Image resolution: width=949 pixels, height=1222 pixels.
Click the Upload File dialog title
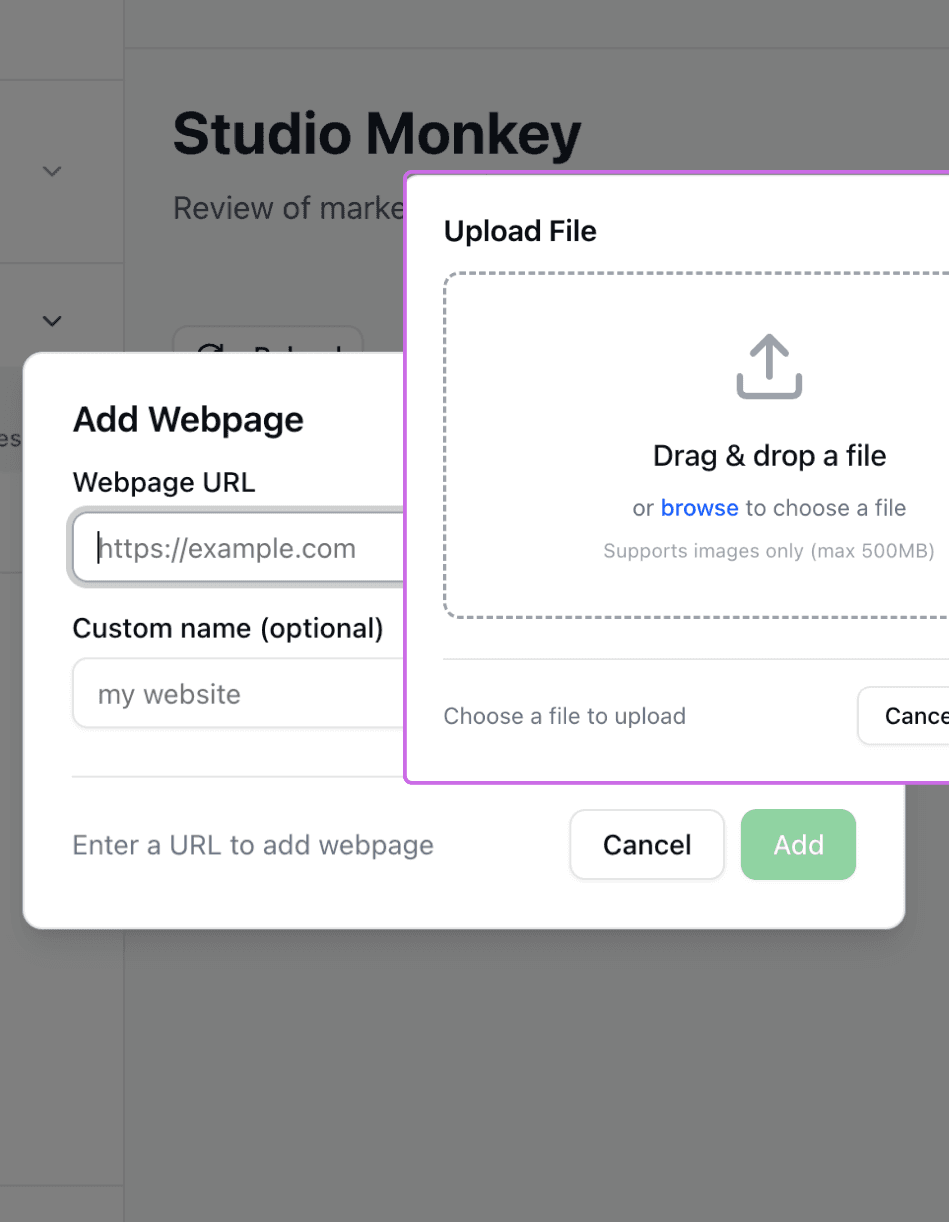pos(520,231)
